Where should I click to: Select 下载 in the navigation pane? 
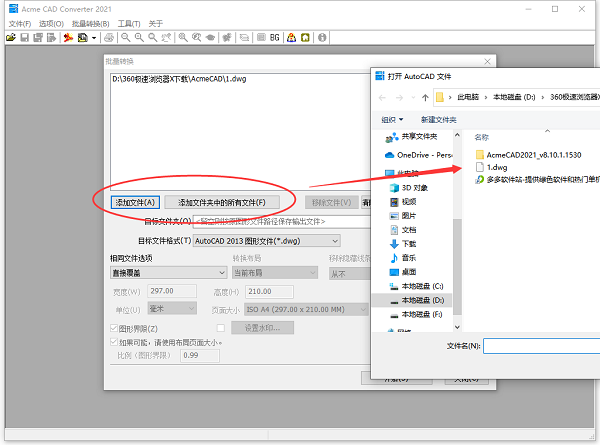click(x=403, y=244)
